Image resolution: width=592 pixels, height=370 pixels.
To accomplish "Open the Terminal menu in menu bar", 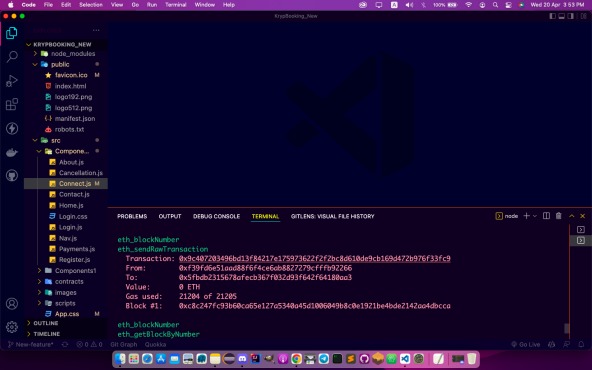I will (x=176, y=5).
